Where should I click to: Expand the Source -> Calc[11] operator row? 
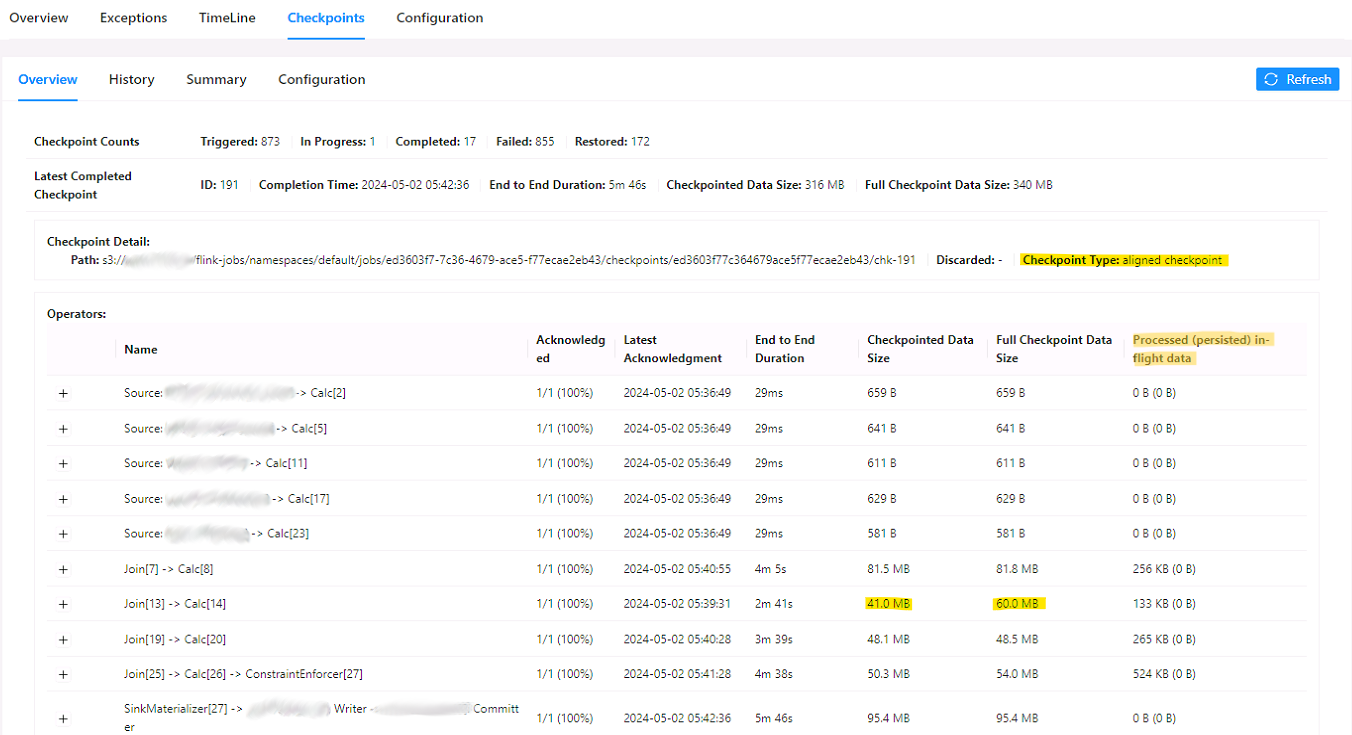coord(63,463)
